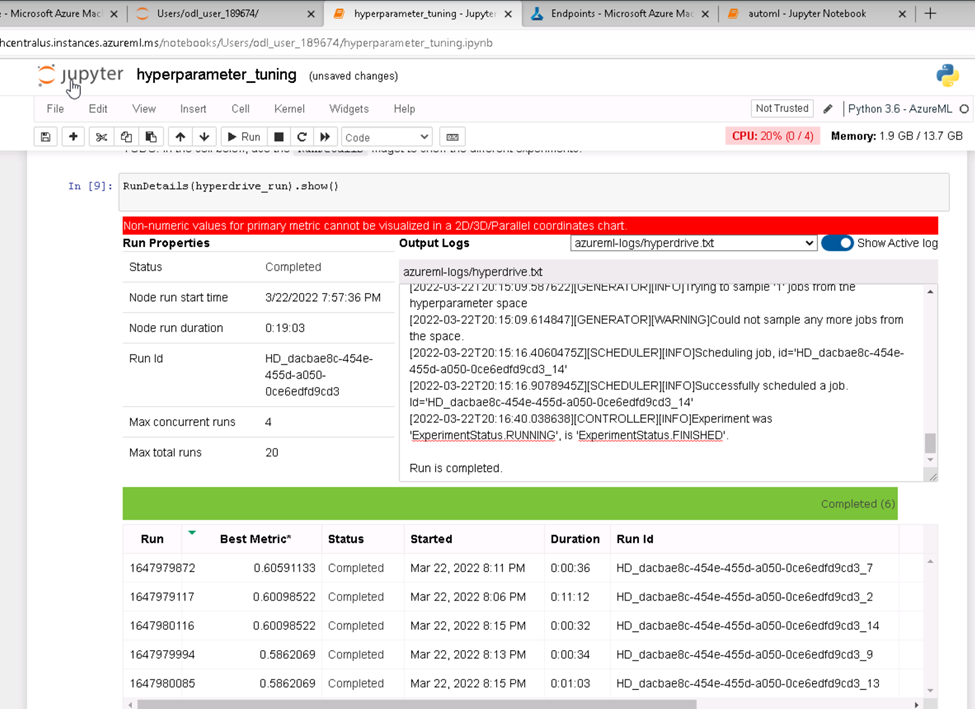The width and height of the screenshot is (975, 709).
Task: Open the cell type Code dropdown
Action: (386, 137)
